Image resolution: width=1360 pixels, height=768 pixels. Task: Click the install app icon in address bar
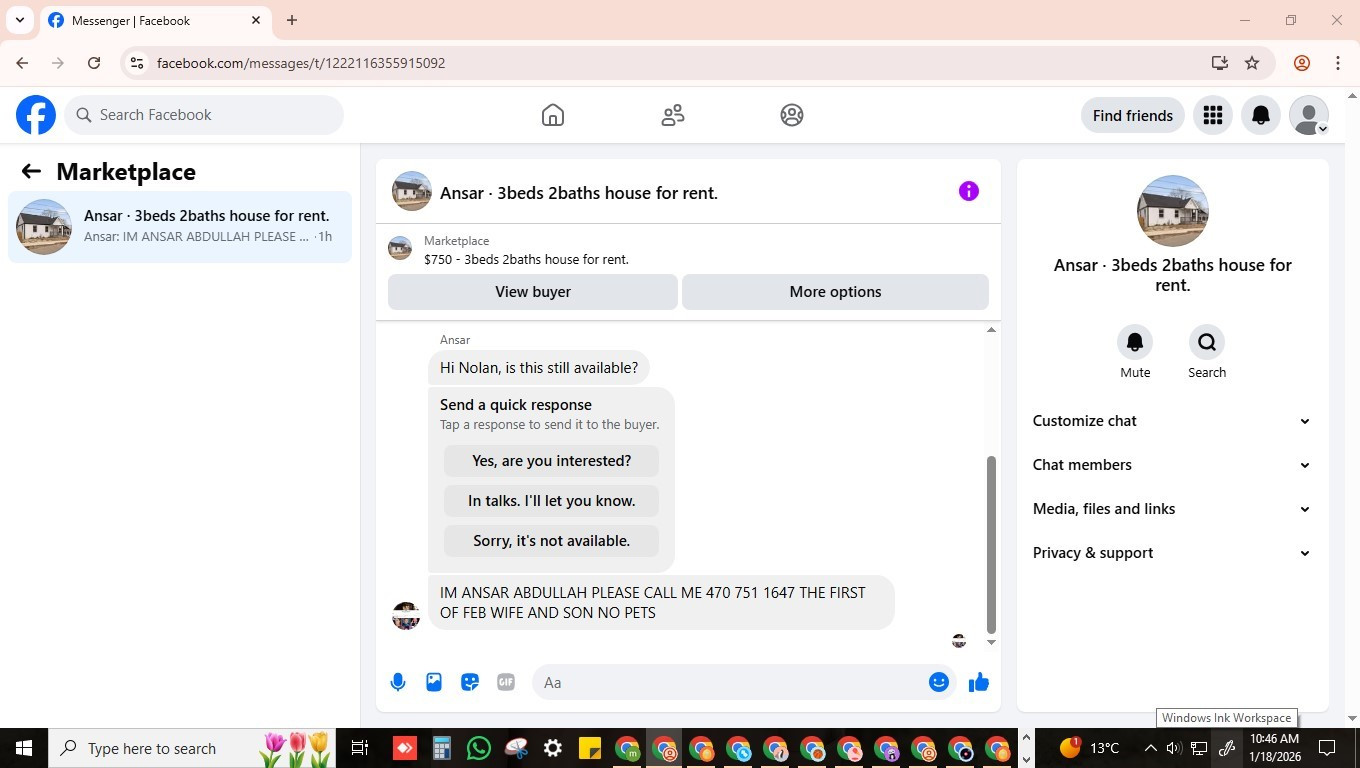[x=1219, y=63]
